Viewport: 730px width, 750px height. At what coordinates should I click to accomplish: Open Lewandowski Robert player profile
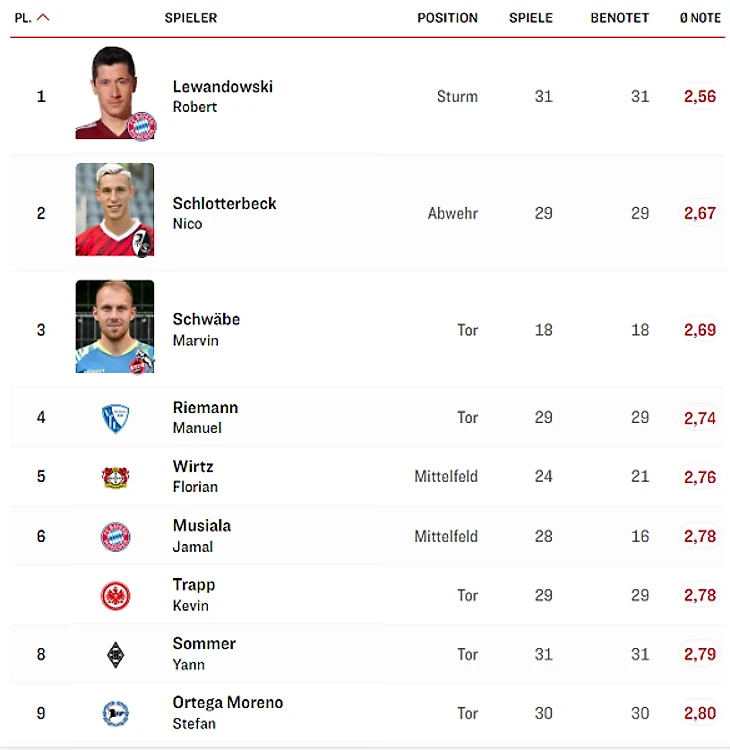222,96
